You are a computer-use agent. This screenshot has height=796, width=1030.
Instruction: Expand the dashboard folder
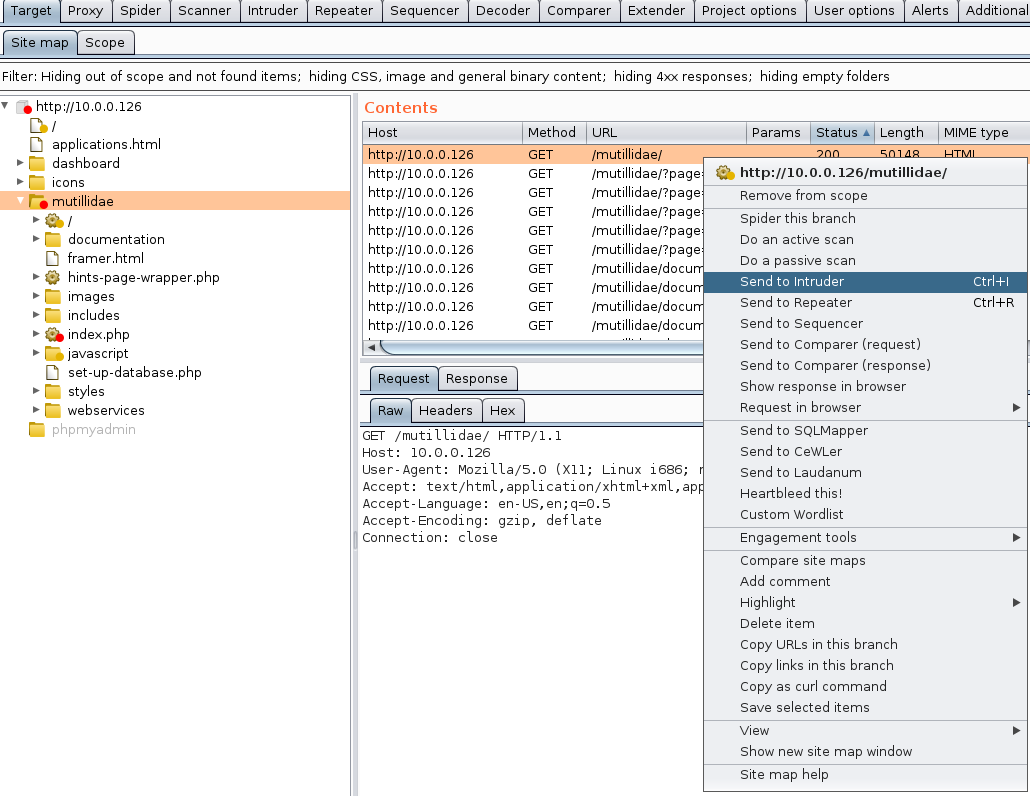(x=20, y=162)
